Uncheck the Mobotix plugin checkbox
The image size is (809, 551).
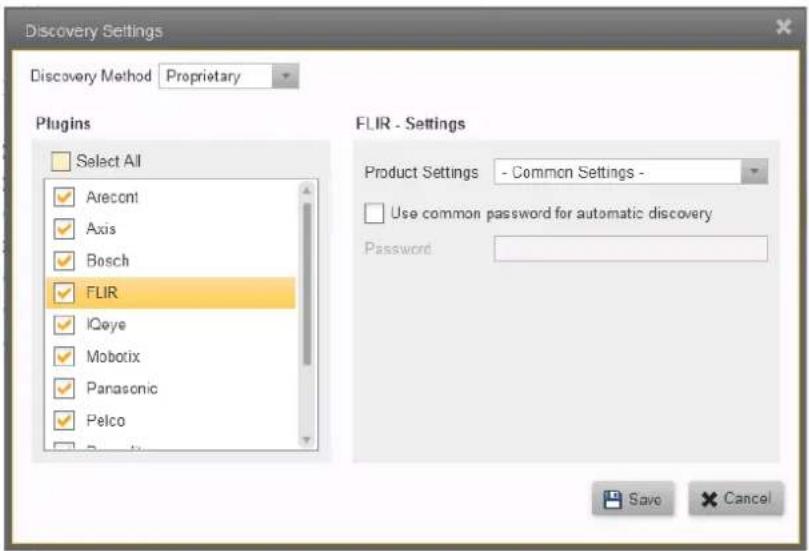pyautogui.click(x=64, y=356)
